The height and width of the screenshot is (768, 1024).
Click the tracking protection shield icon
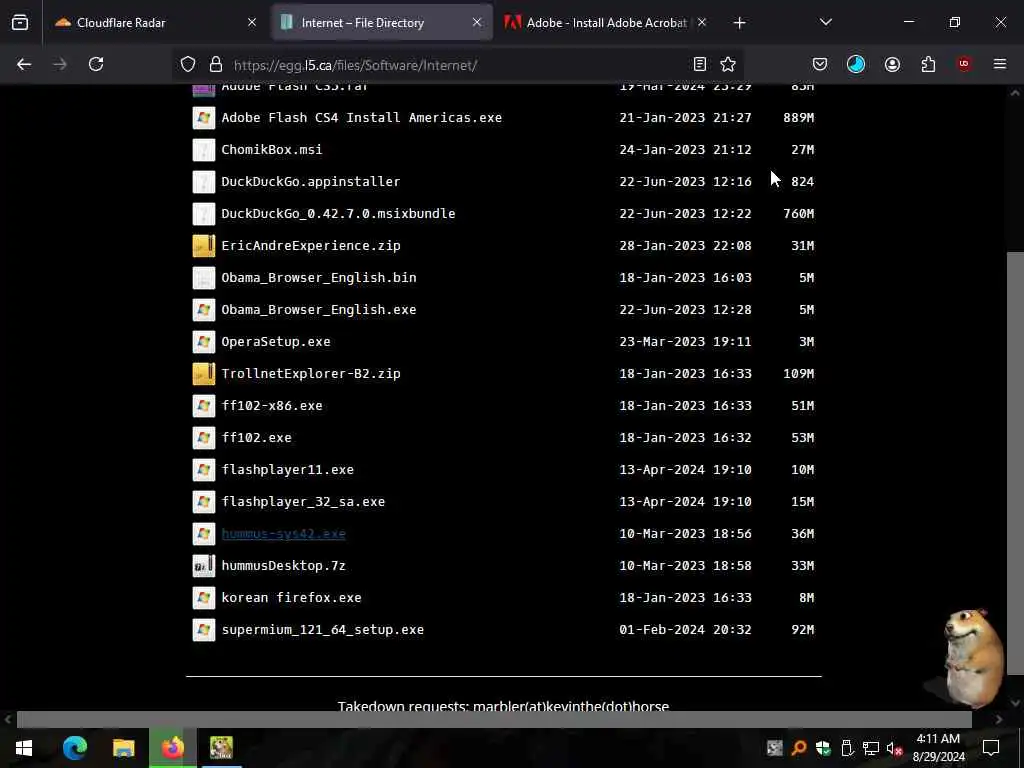point(188,64)
